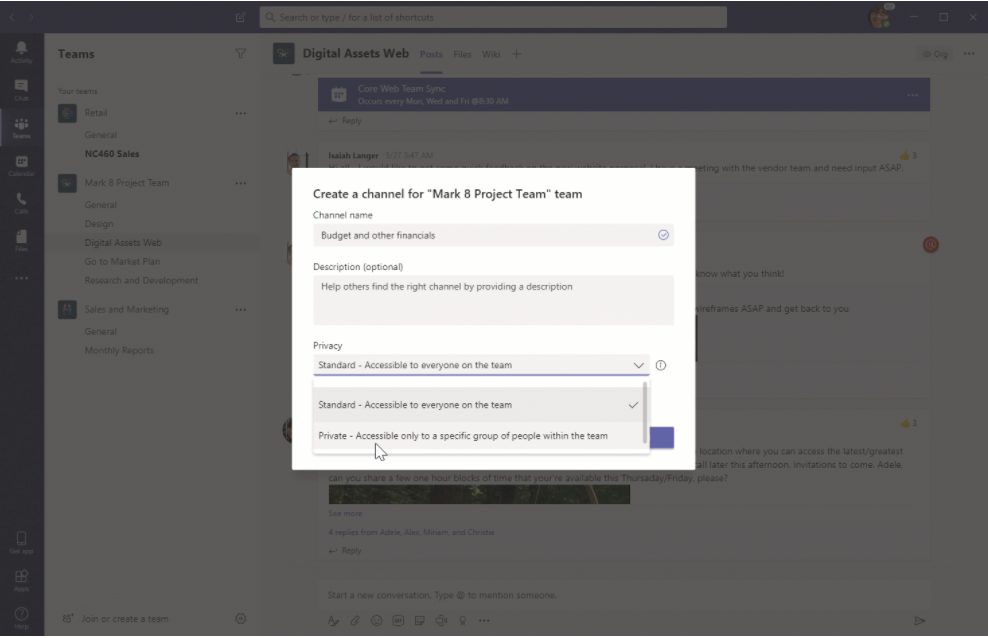Click the privacy info icon
The height and width of the screenshot is (638, 988).
click(x=661, y=365)
